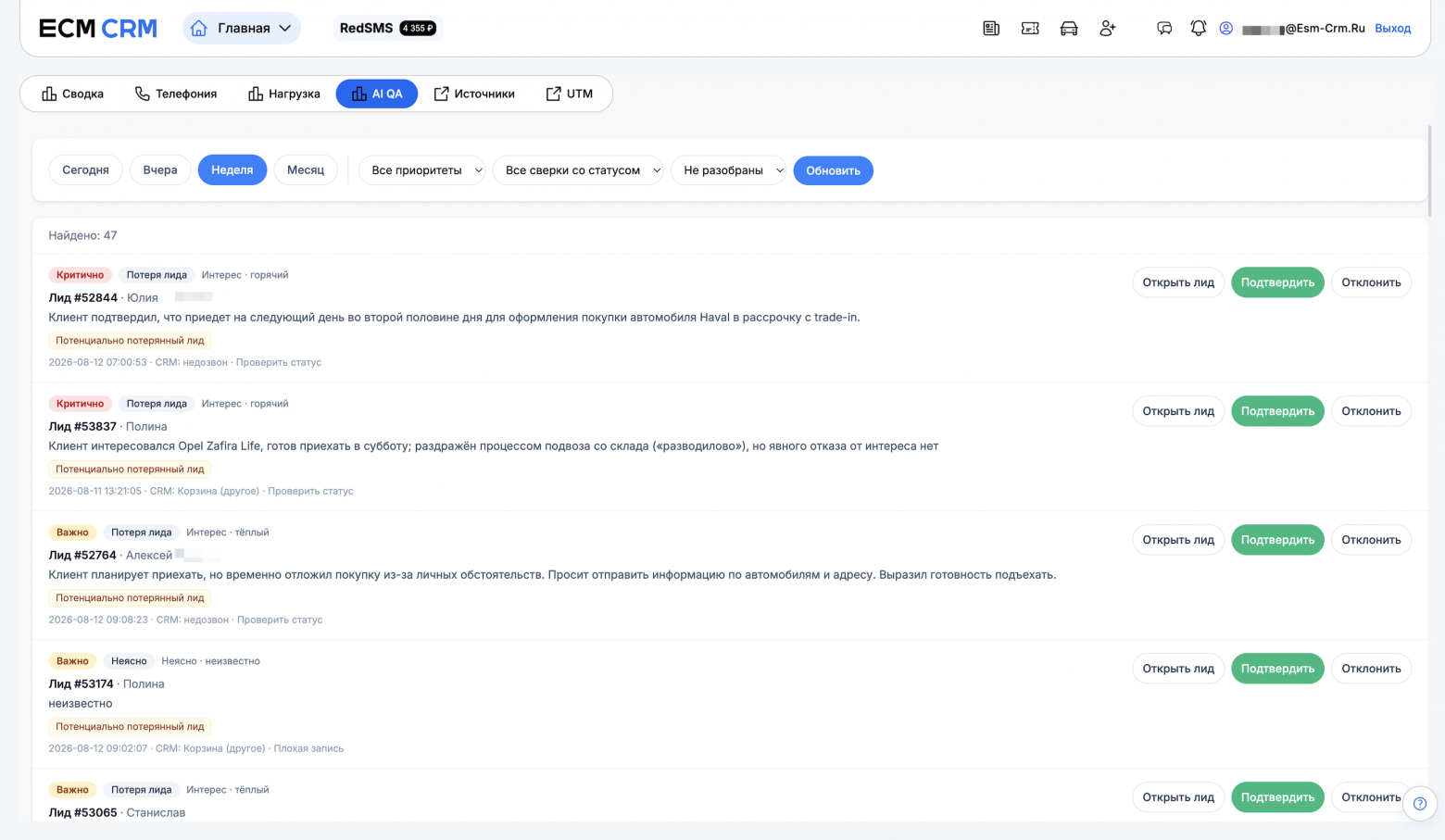Click the Лид #52844 title

(x=82, y=297)
